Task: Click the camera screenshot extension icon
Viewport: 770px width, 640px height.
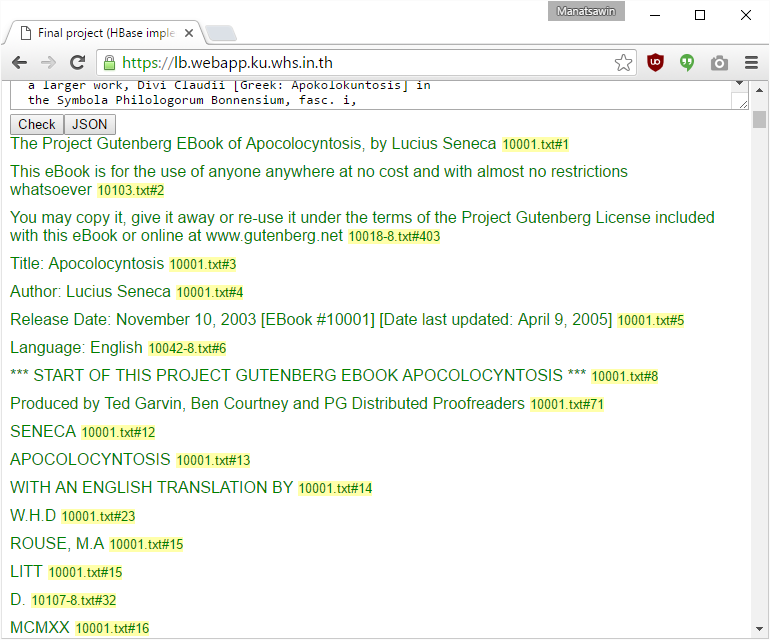Action: pyautogui.click(x=719, y=63)
